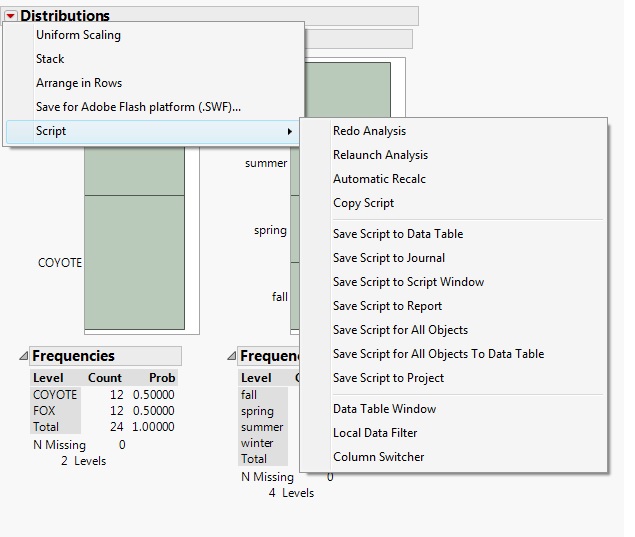
Task: Pick Save Script to Script Window
Action: (x=408, y=282)
